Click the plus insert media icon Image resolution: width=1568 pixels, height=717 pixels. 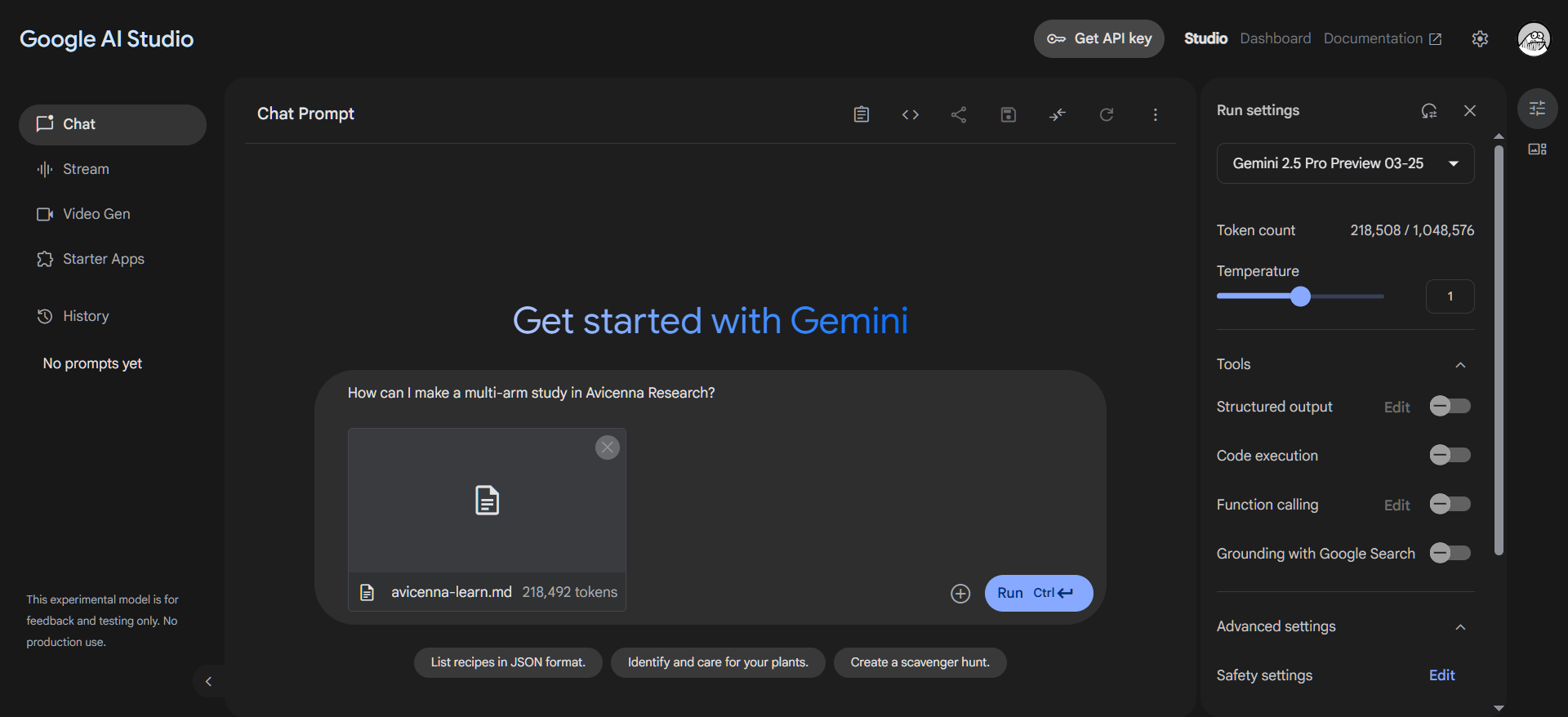[960, 594]
